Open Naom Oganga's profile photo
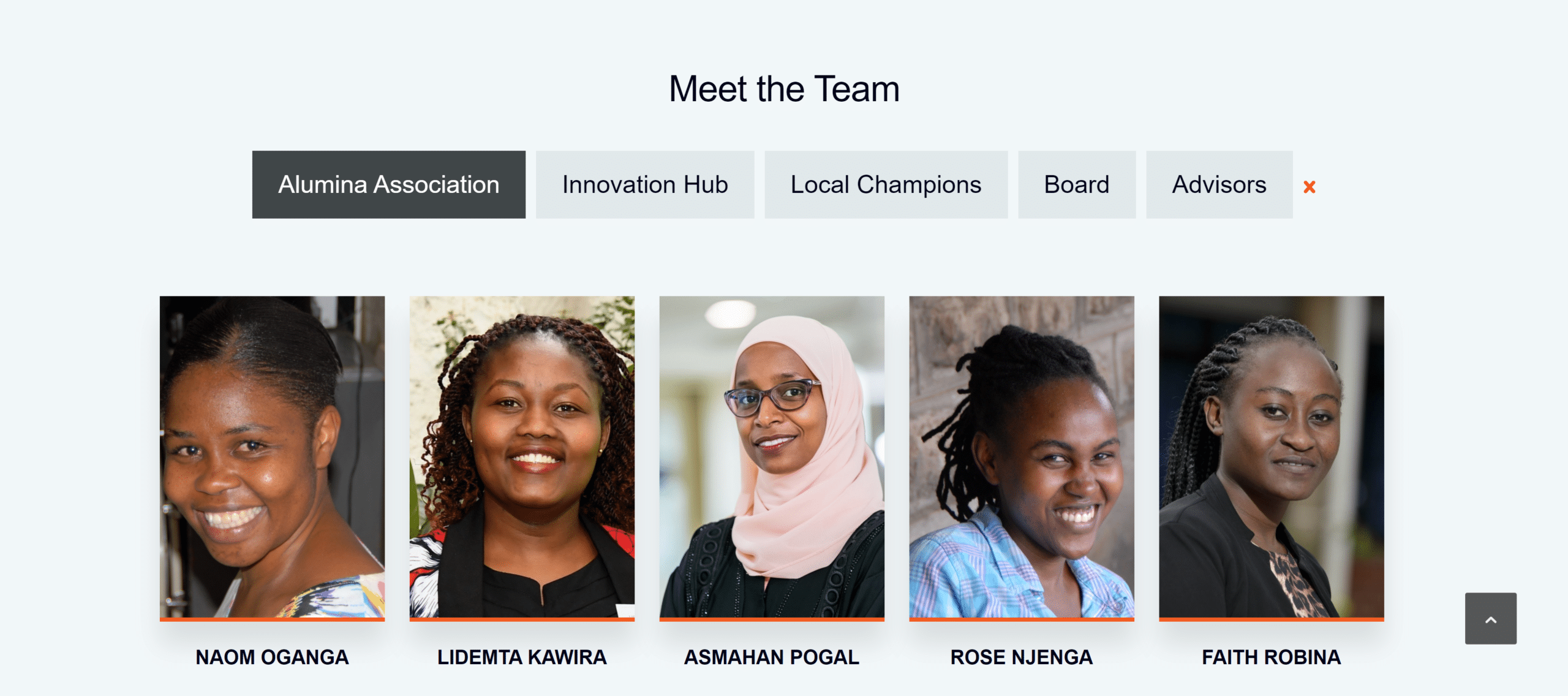1568x696 pixels. pyautogui.click(x=272, y=457)
